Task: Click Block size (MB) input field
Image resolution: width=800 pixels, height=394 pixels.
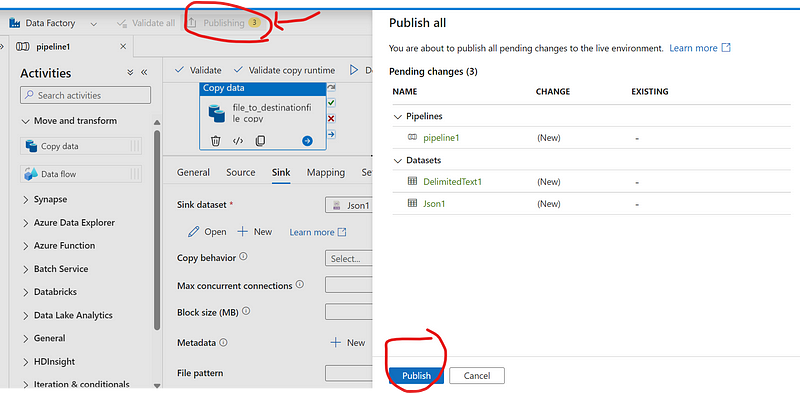Action: [349, 311]
